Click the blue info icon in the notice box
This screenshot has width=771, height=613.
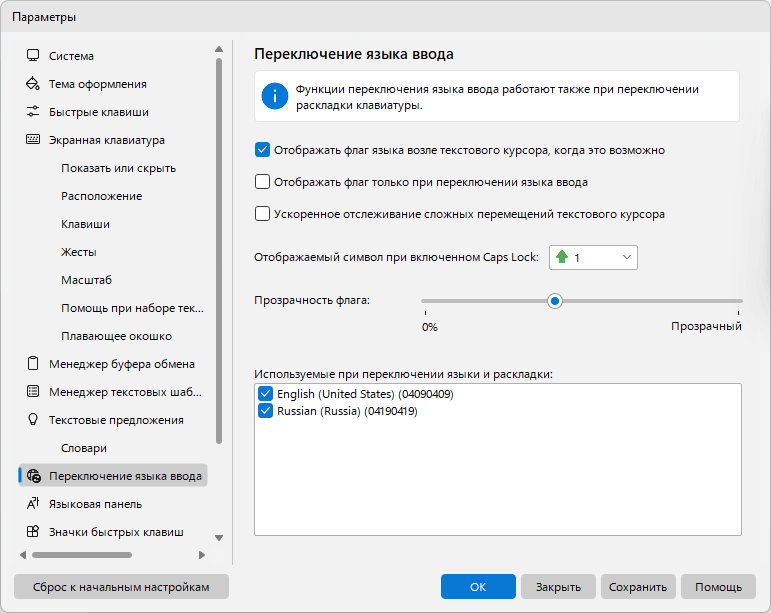274,96
